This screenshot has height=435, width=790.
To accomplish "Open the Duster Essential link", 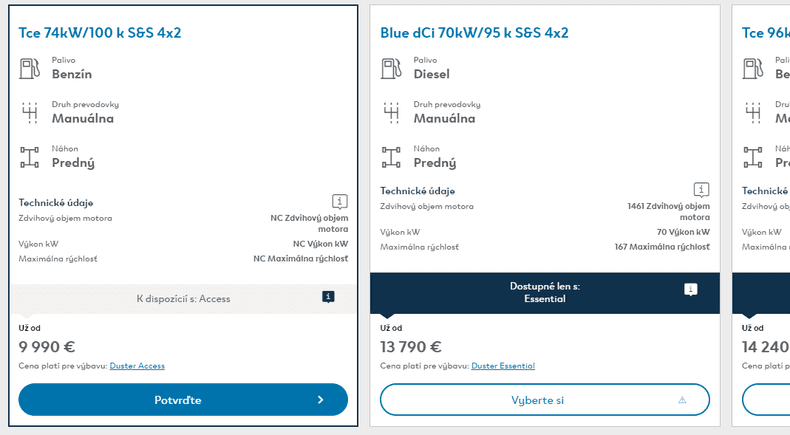I will 502,366.
